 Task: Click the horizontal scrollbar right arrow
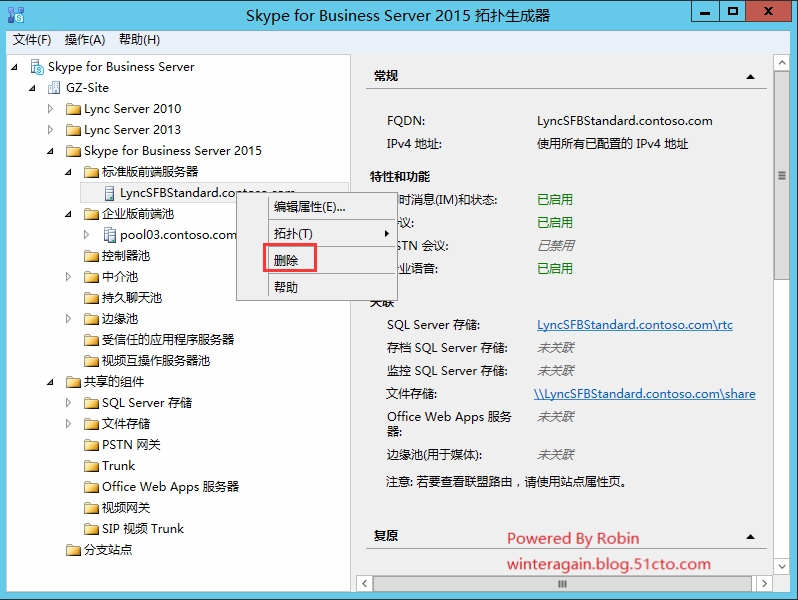tap(764, 584)
